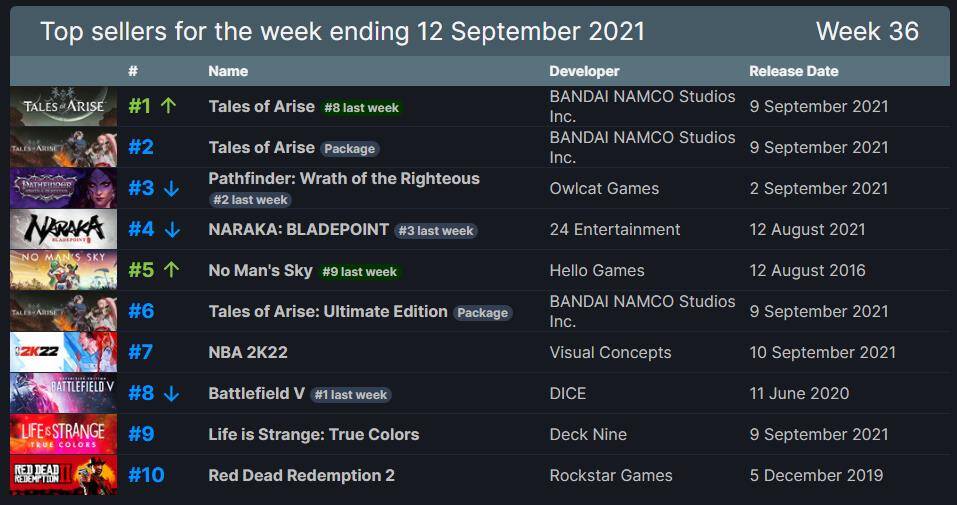Click the Week 36 label
957x505 pixels.
click(x=867, y=31)
